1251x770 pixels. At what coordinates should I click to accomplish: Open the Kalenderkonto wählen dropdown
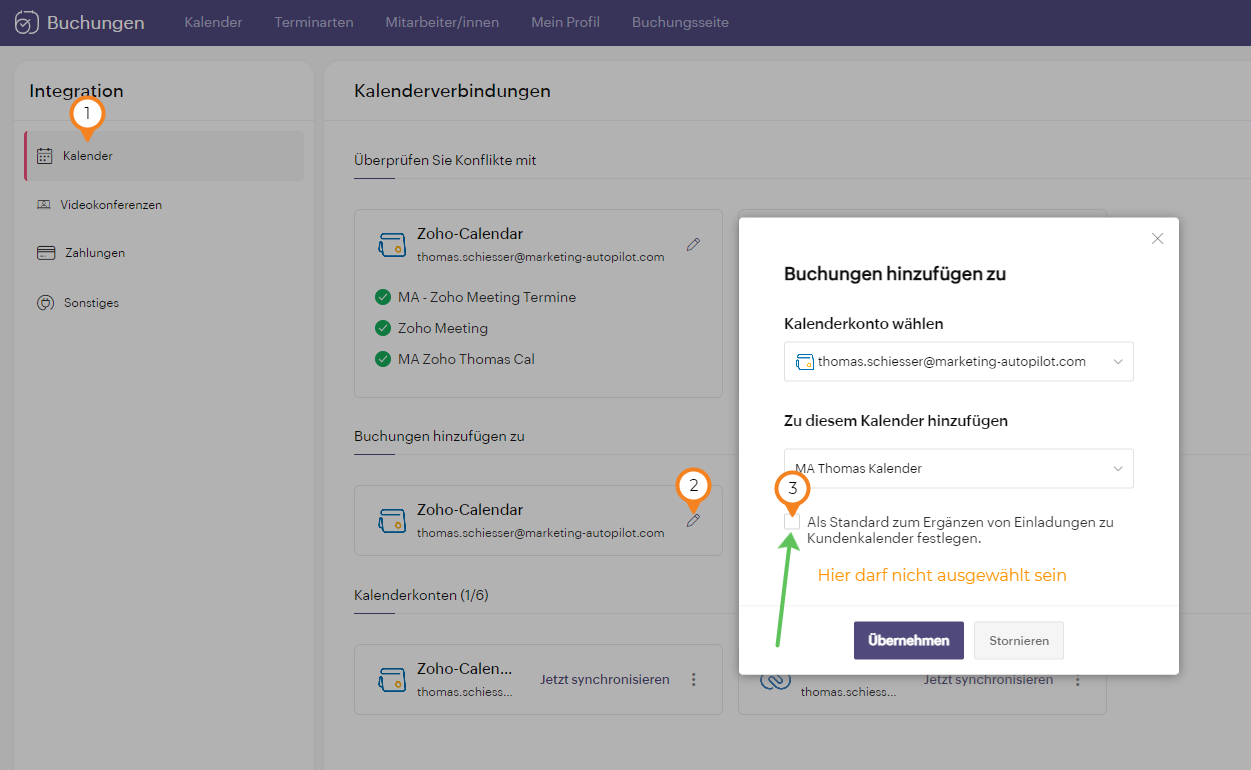[x=958, y=362]
